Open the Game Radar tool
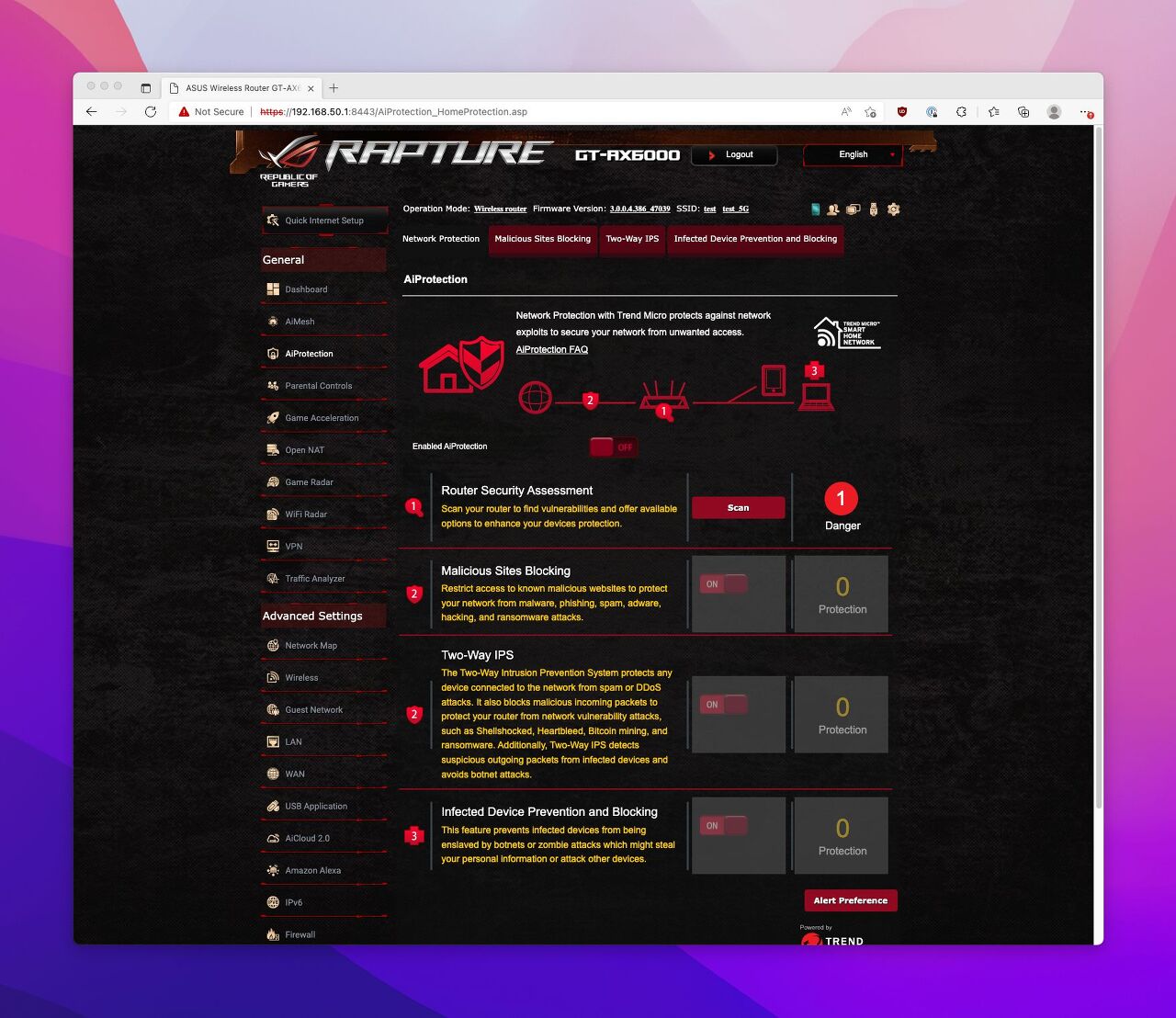Viewport: 1176px width, 1018px height. point(310,481)
